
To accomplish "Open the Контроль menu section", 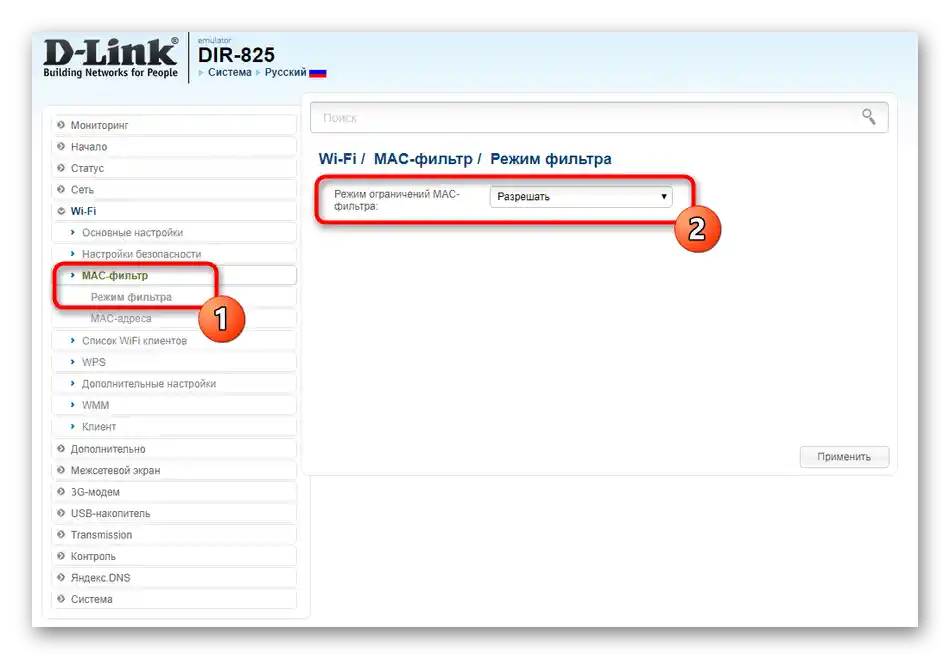I will click(x=174, y=556).
